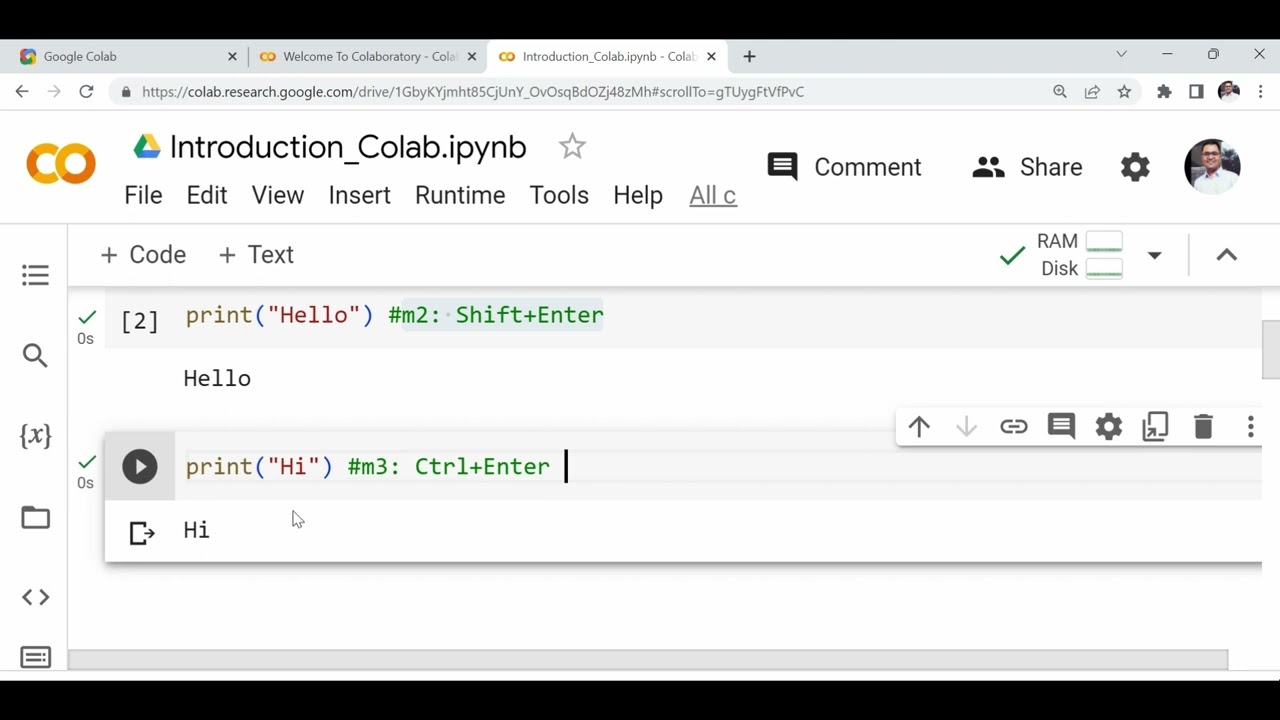Viewport: 1280px width, 720px height.
Task: Run the print("Hi") cell
Action: pyautogui.click(x=140, y=467)
